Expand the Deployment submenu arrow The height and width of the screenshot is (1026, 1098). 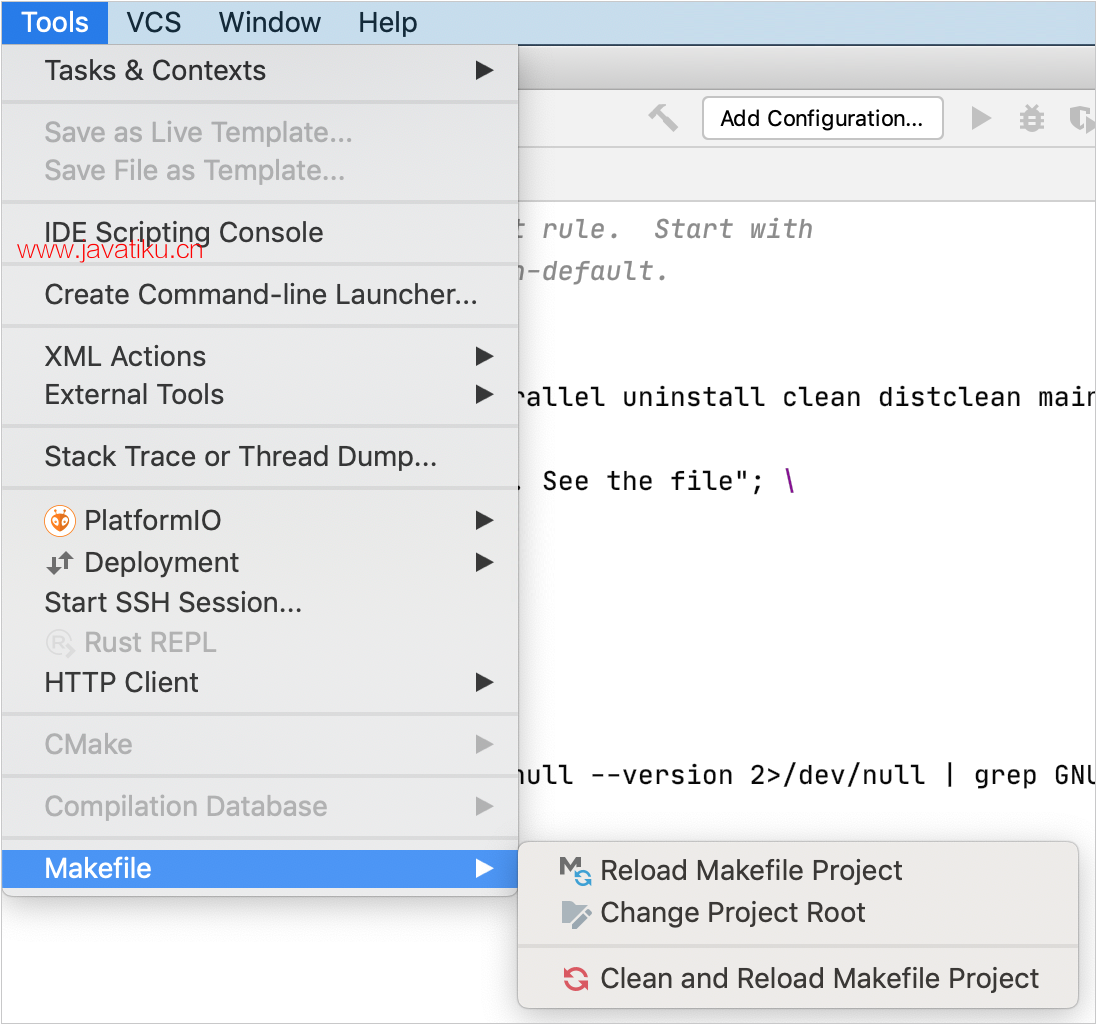[485, 562]
